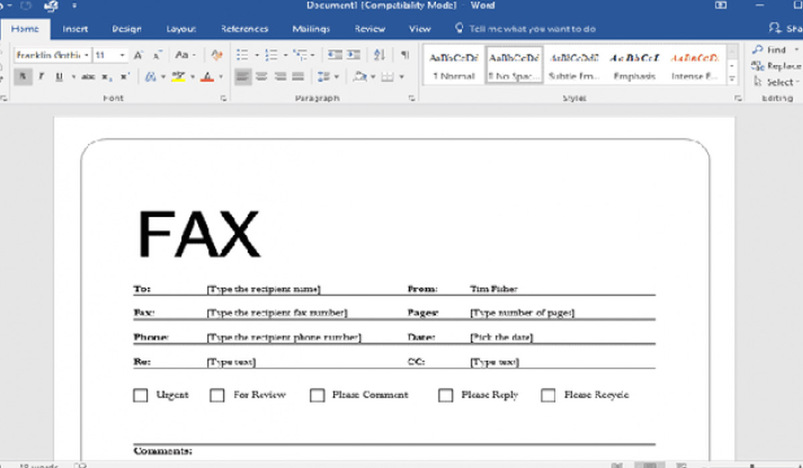Open line and paragraph spacing

pyautogui.click(x=324, y=77)
